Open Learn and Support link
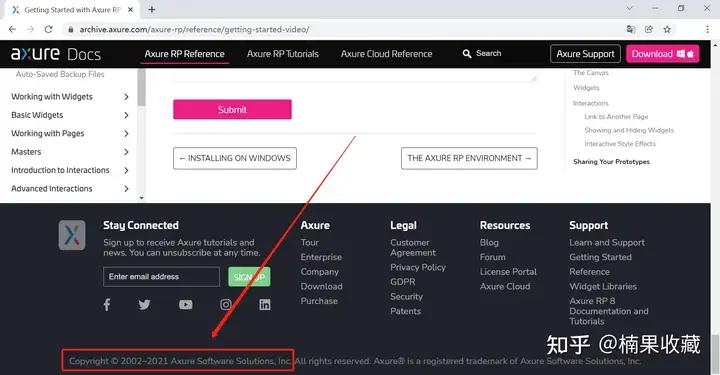 (x=607, y=242)
